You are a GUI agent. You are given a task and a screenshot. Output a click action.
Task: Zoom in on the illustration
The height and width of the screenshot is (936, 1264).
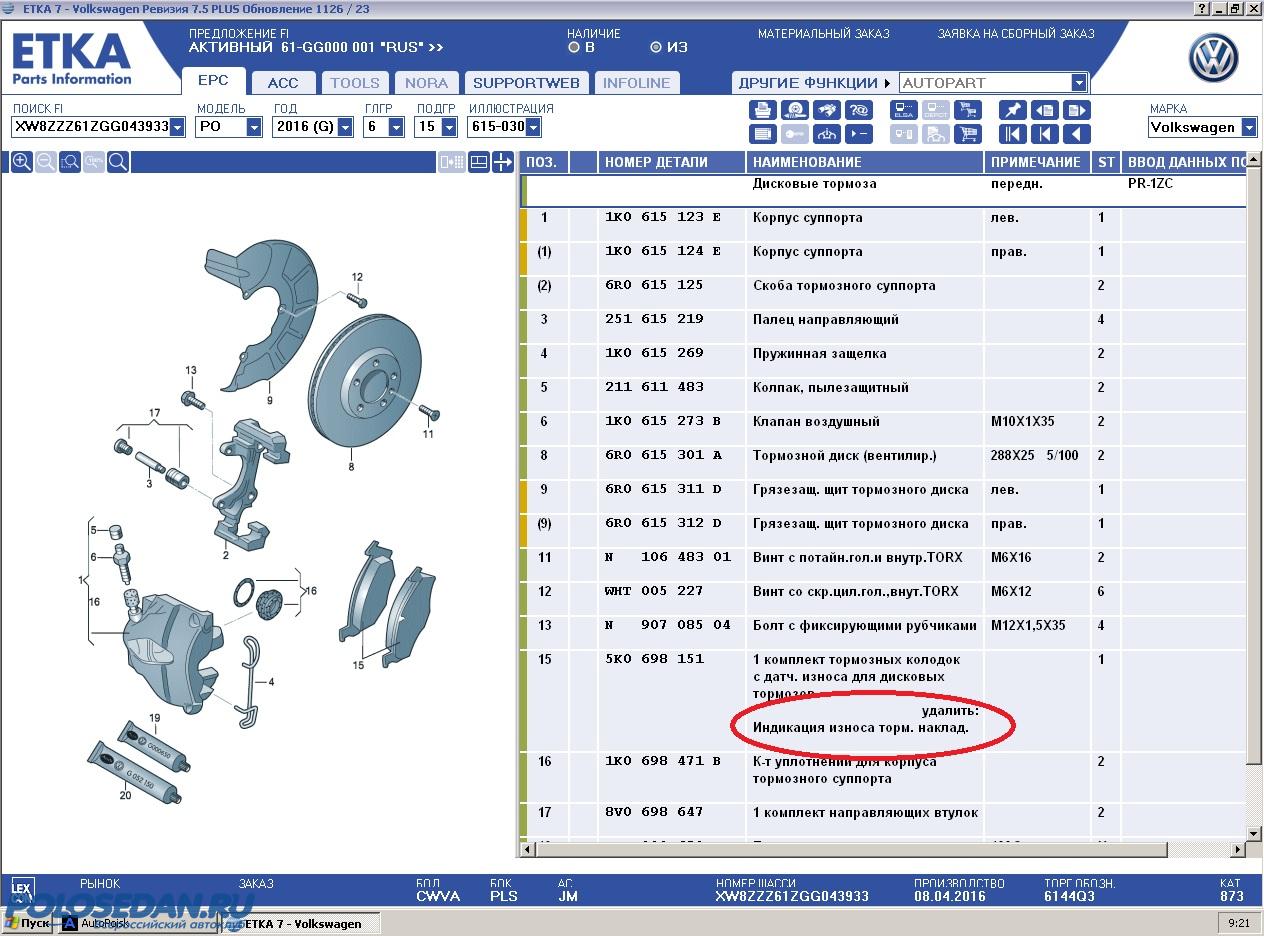(x=21, y=162)
